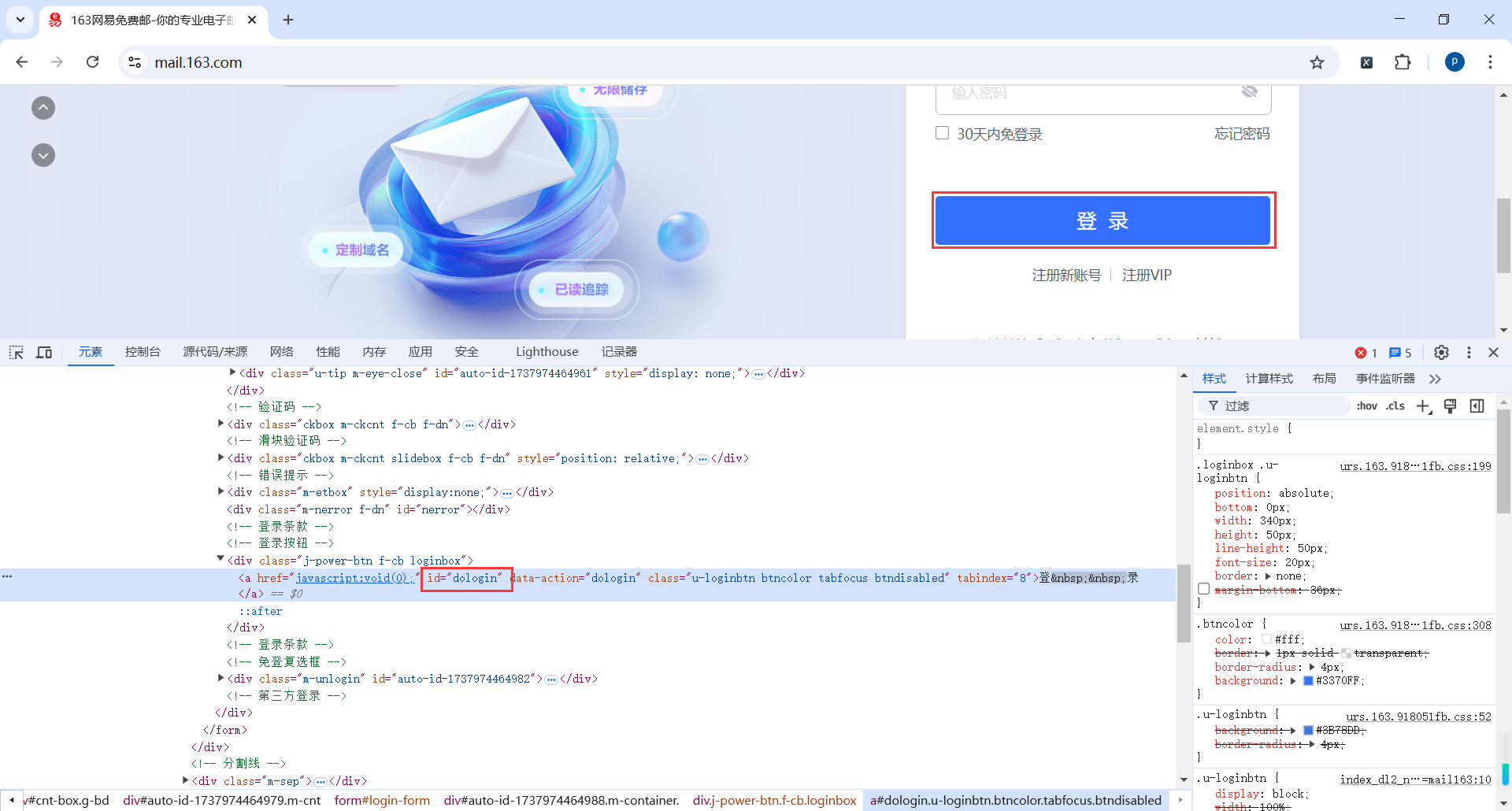Viewport: 1512px width, 811px height.
Task: Switch to the 网络 tab
Action: tap(281, 352)
